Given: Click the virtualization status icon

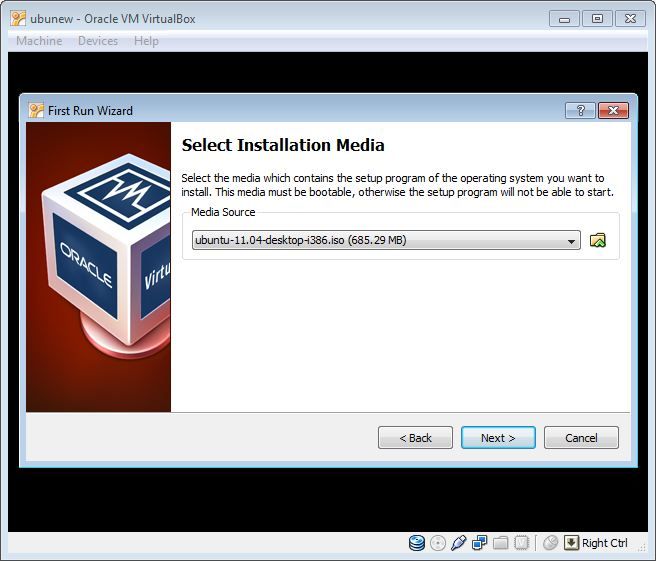Looking at the screenshot, I should coord(521,543).
